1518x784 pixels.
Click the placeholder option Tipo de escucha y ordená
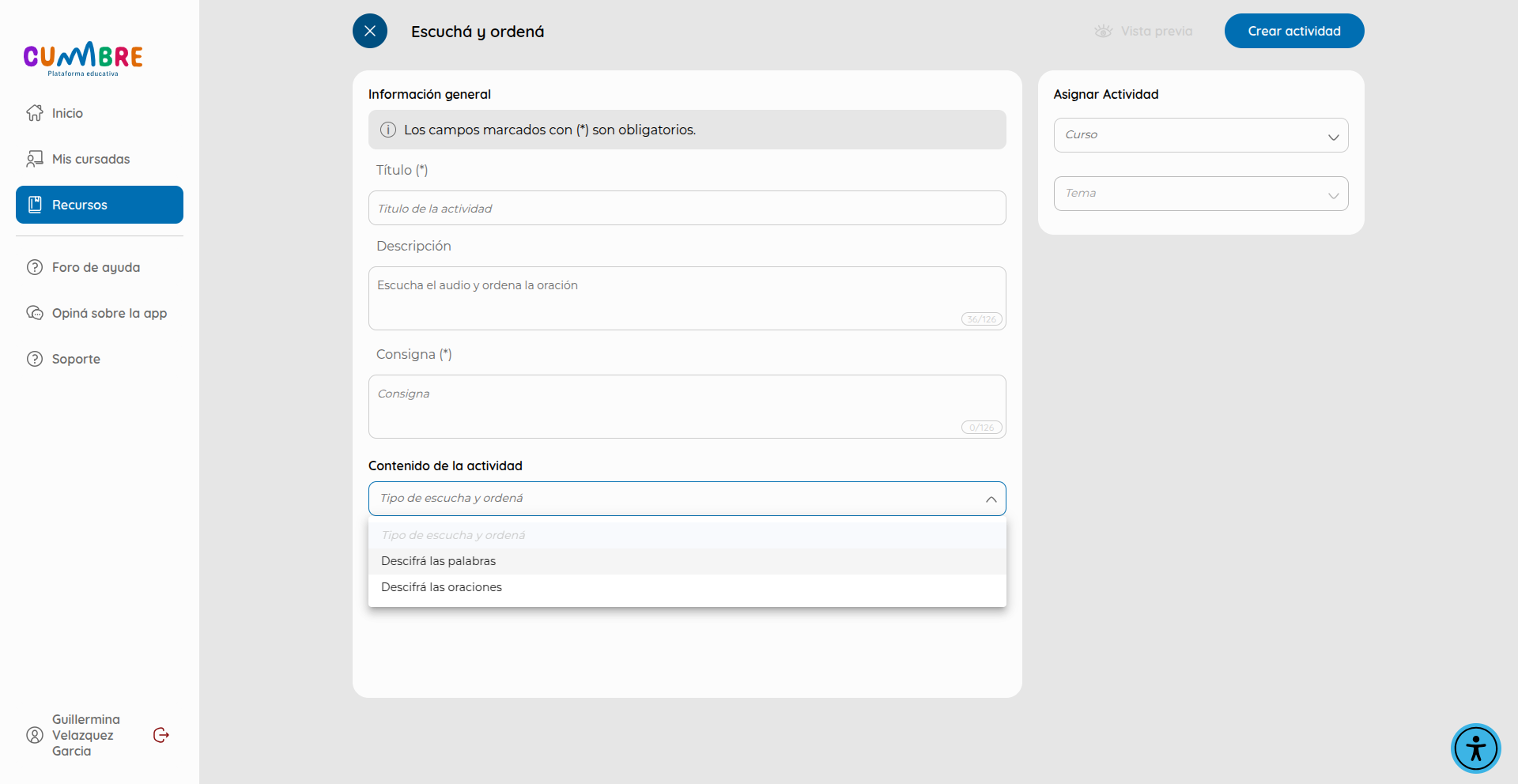[687, 535]
